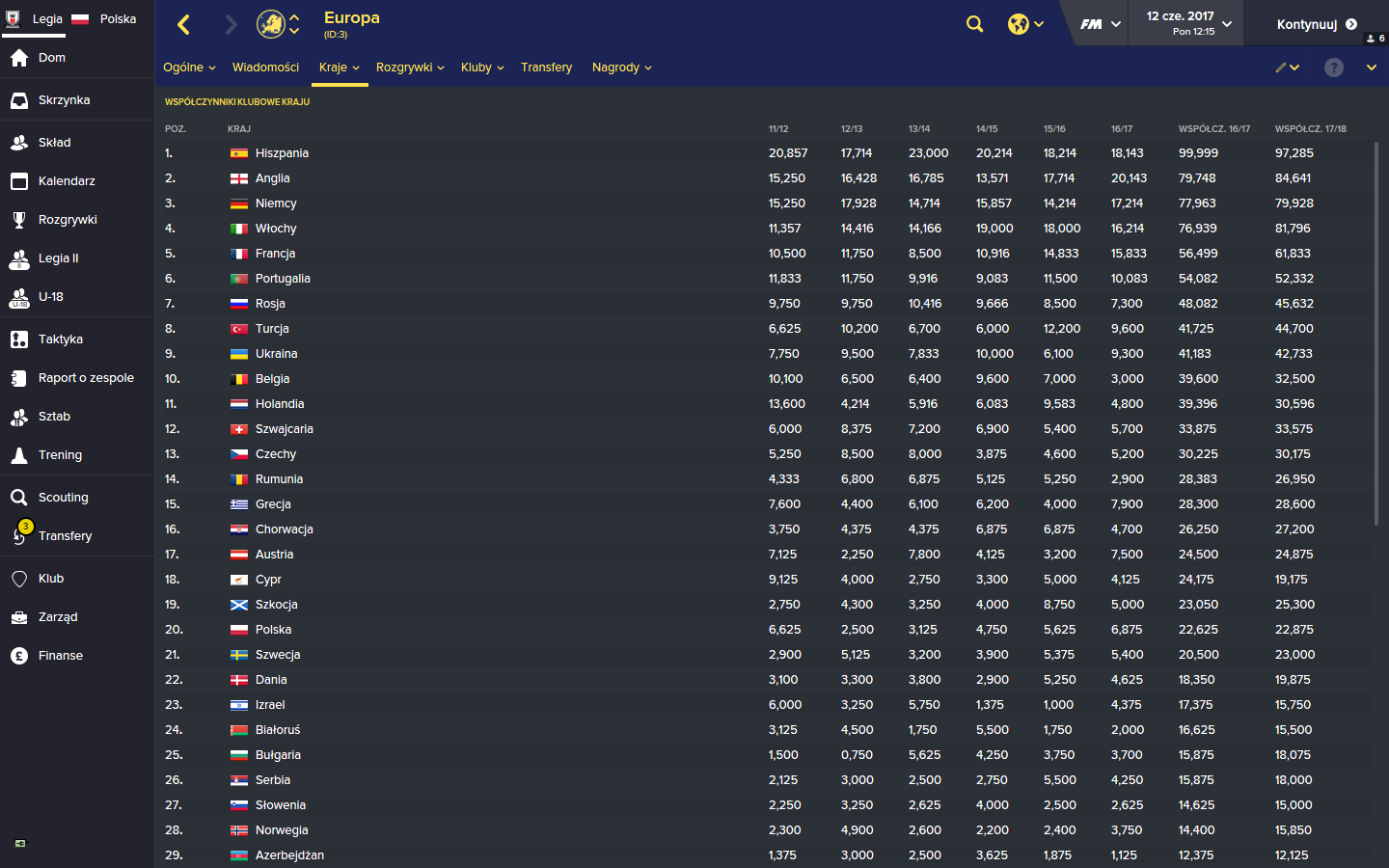Open the Transfery sidebar icon with badge

(20, 533)
